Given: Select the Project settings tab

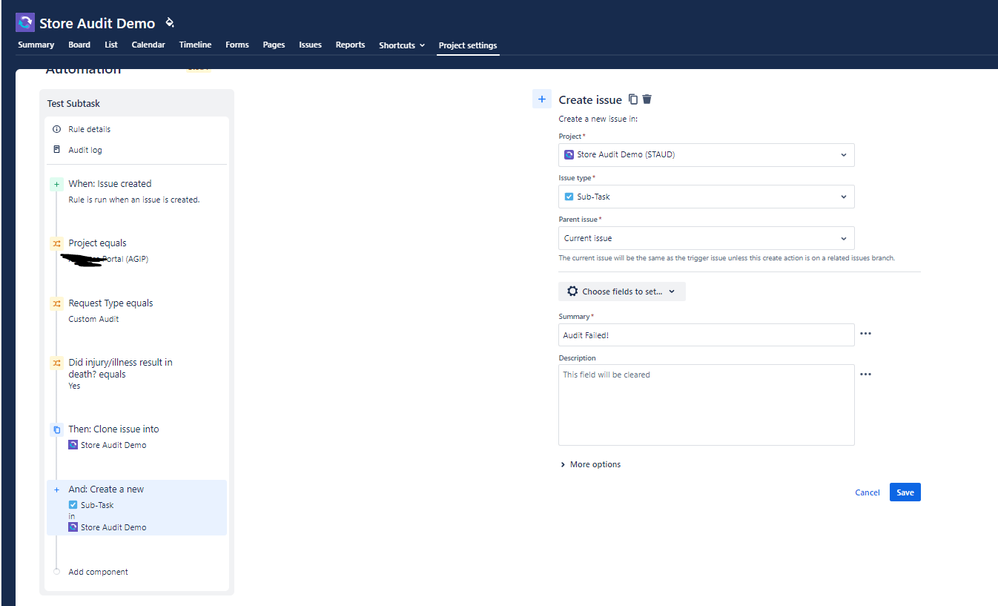Looking at the screenshot, I should pyautogui.click(x=468, y=45).
